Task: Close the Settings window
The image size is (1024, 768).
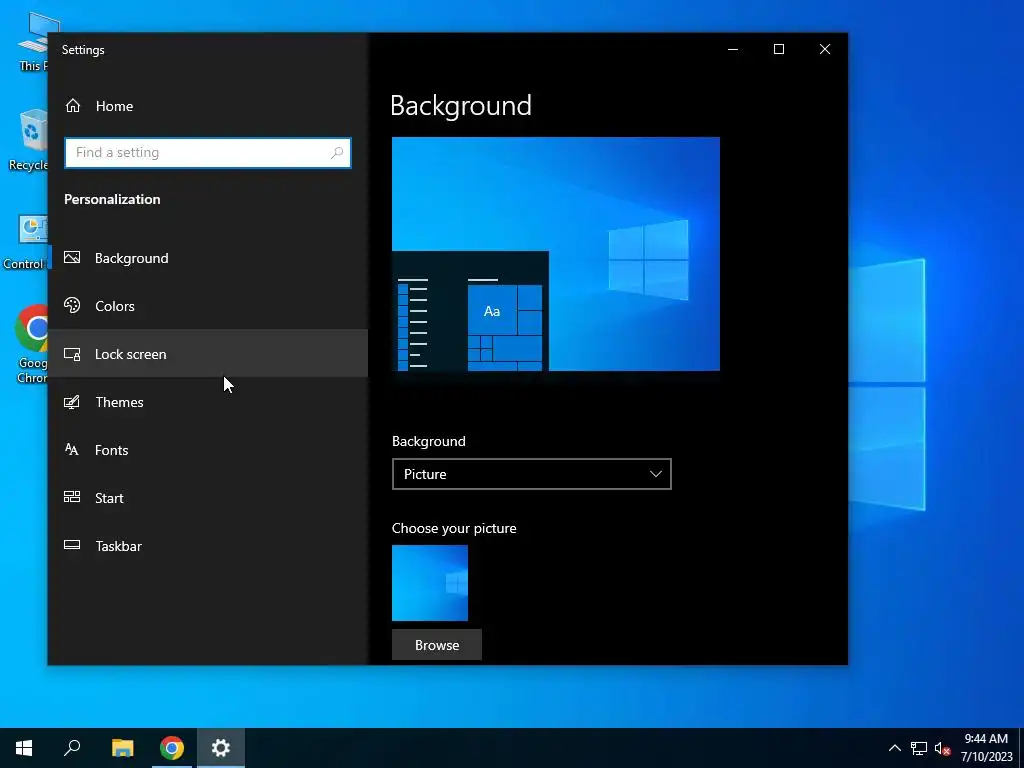Action: pos(825,49)
